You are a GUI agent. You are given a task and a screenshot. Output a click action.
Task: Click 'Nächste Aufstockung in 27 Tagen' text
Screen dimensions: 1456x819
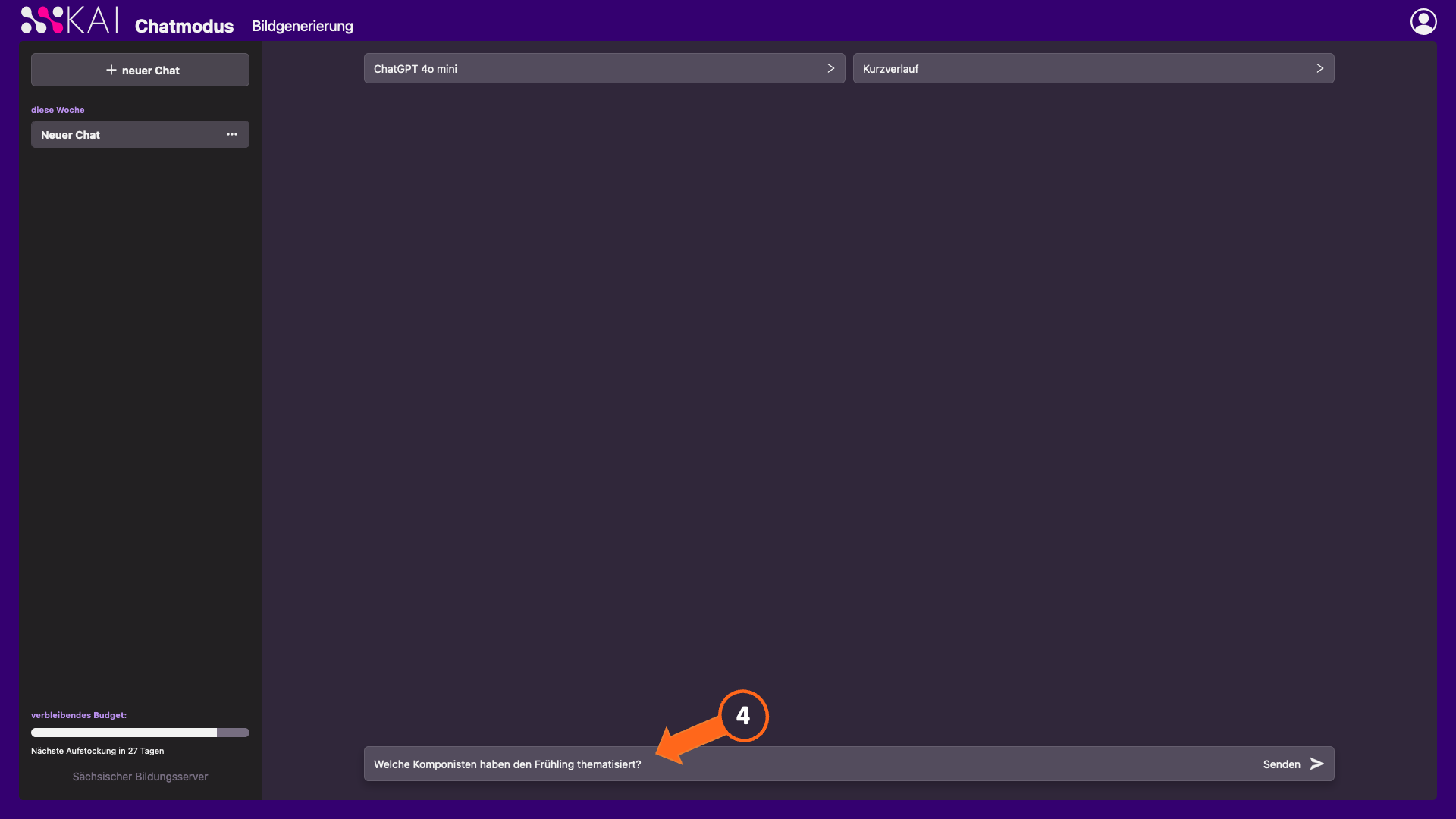point(98,751)
